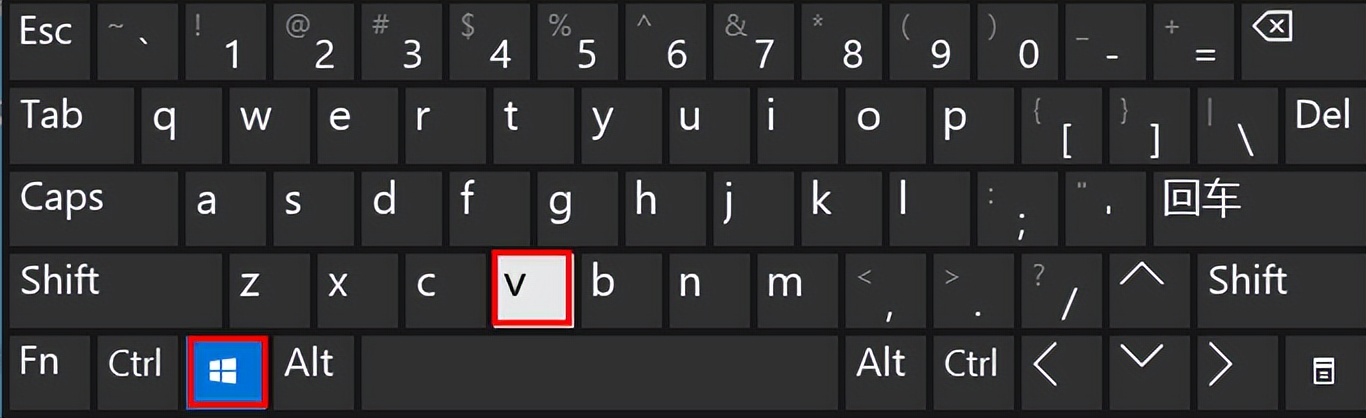Click the Windows logo key
The height and width of the screenshot is (418, 1366).
coord(227,372)
